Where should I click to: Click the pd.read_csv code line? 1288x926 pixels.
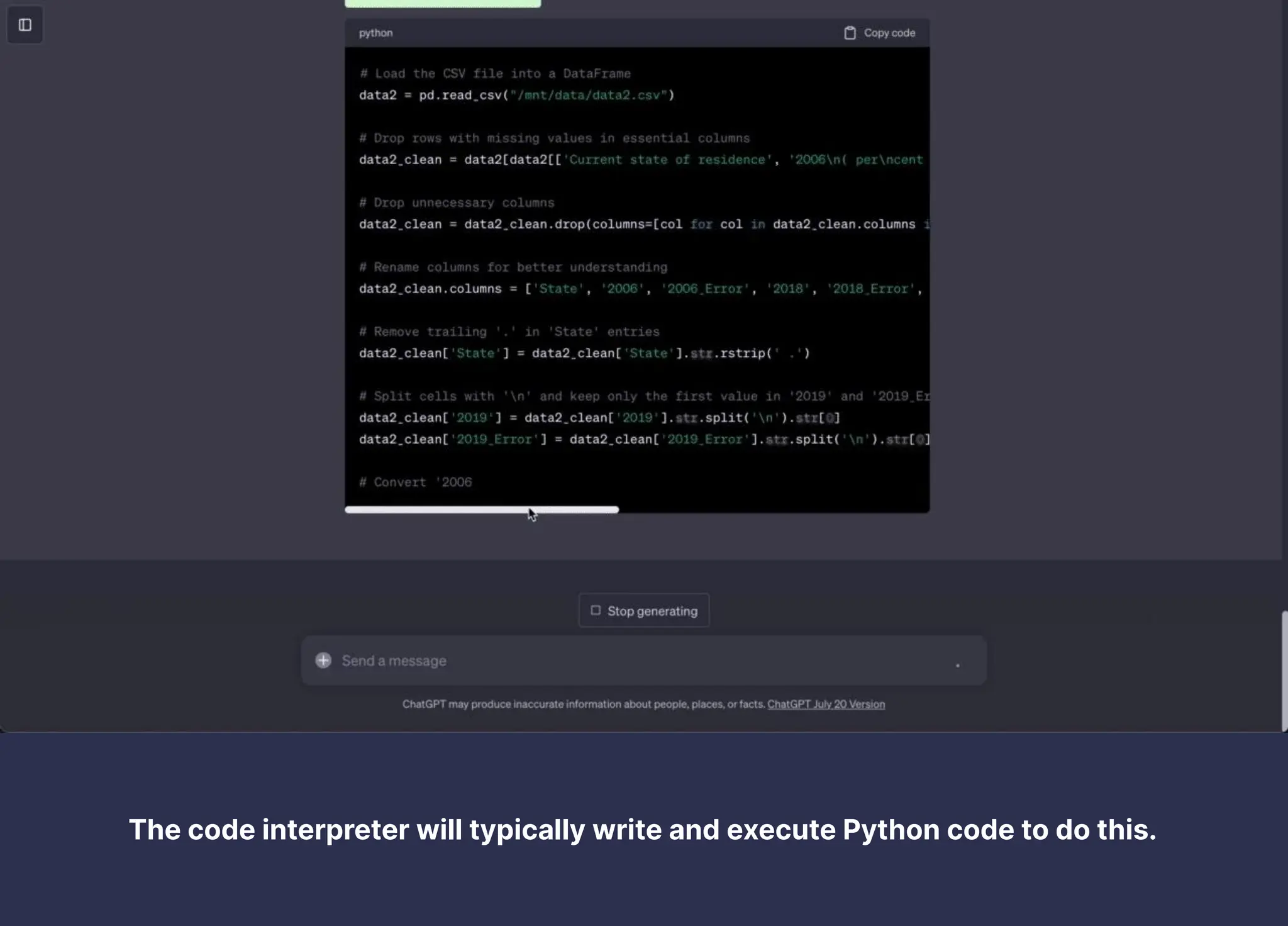pos(516,95)
